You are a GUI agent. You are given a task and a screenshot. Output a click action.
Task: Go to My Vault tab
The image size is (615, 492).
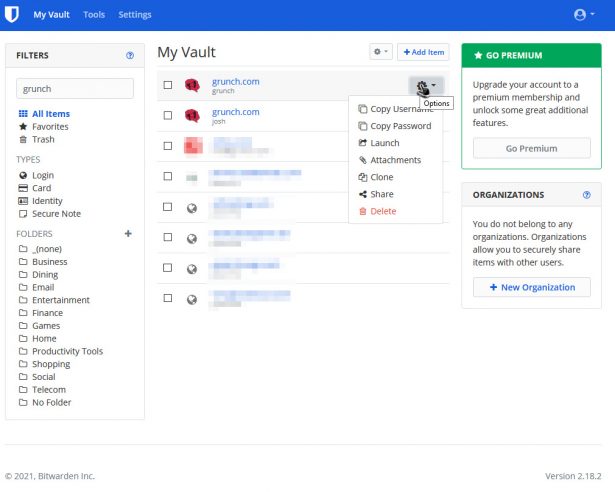(51, 15)
